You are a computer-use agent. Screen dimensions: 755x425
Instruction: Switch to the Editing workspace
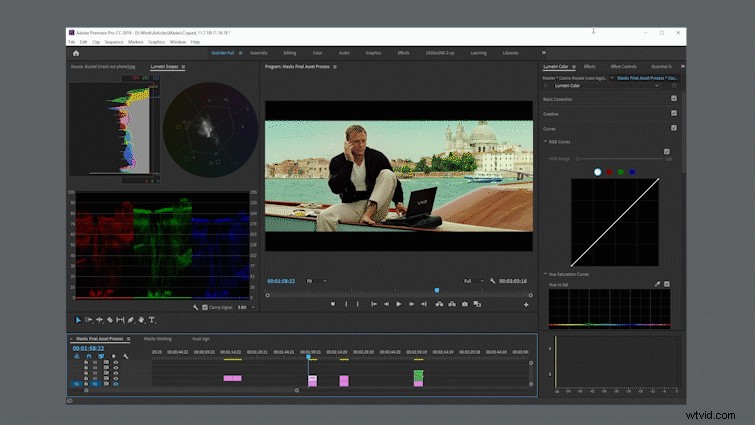(x=290, y=53)
